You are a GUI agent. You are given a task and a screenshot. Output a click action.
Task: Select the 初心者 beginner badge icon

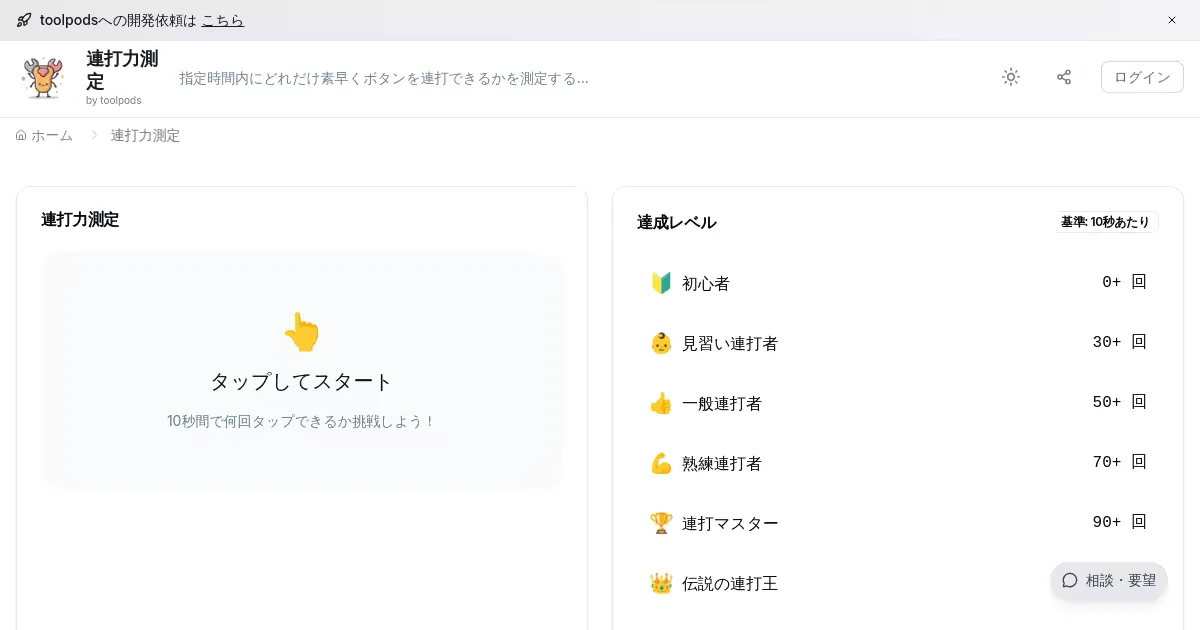pyautogui.click(x=661, y=283)
